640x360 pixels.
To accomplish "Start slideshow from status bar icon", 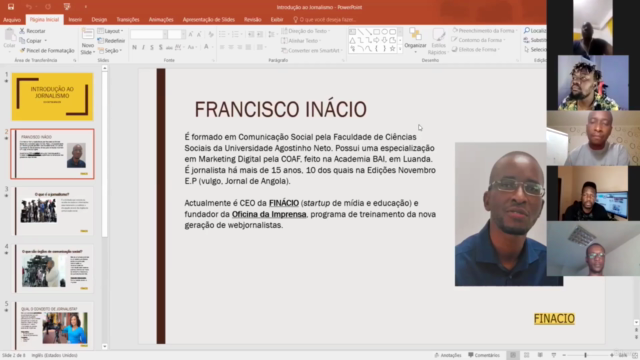I will click(553, 355).
